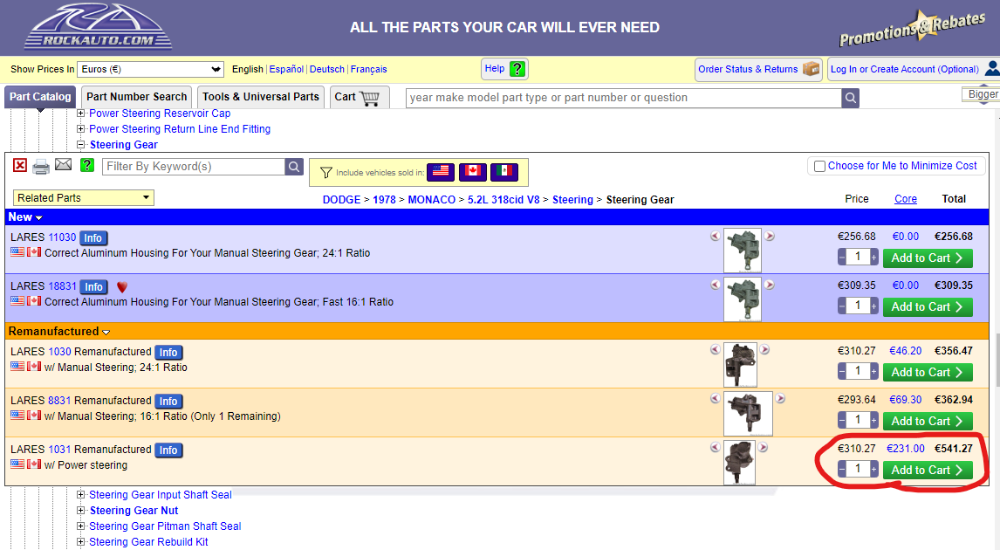Toggle USA flag vehicle market filter
Screen dimensions: 1000x550
[x=441, y=172]
